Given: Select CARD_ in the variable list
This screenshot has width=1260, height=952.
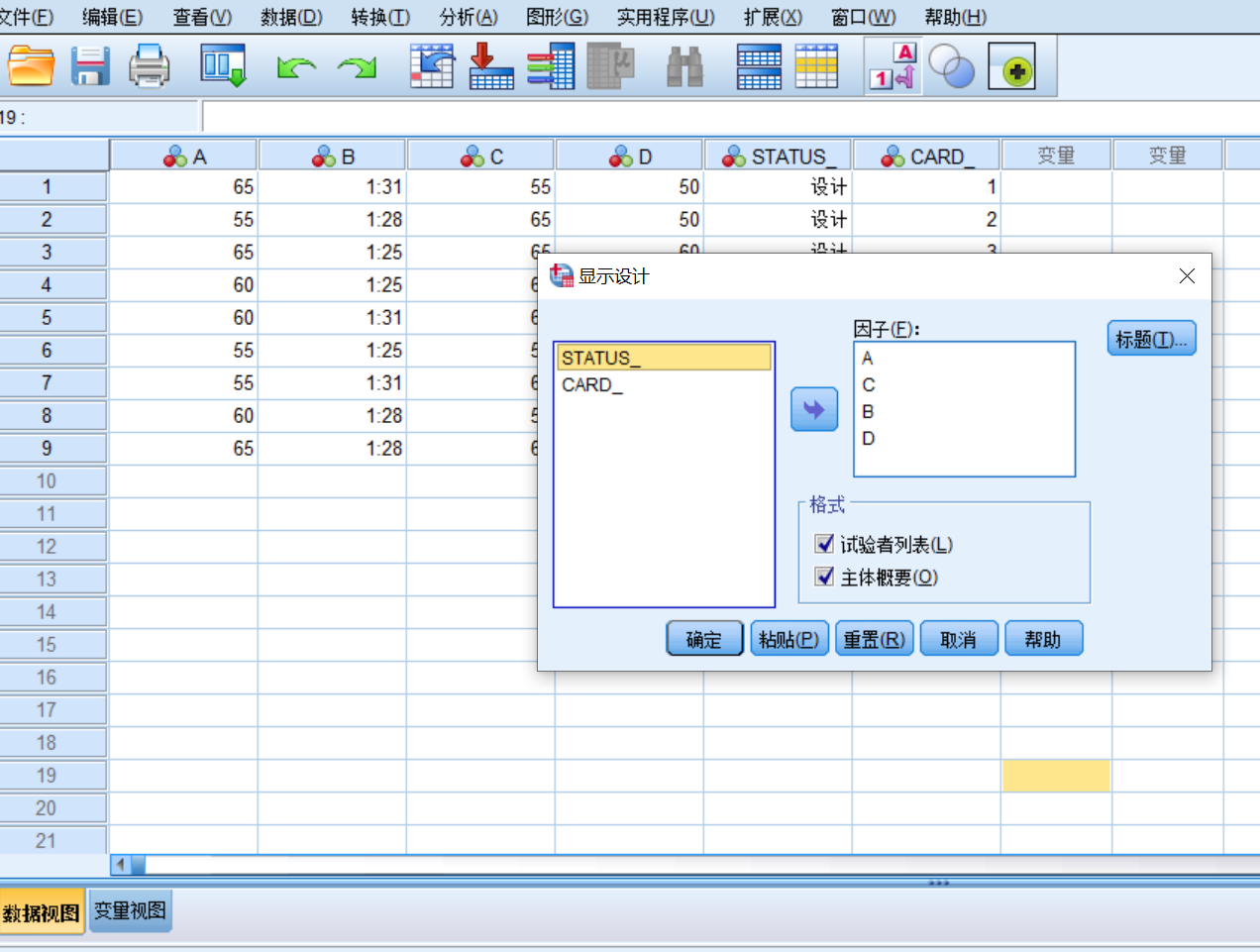Looking at the screenshot, I should click(592, 385).
